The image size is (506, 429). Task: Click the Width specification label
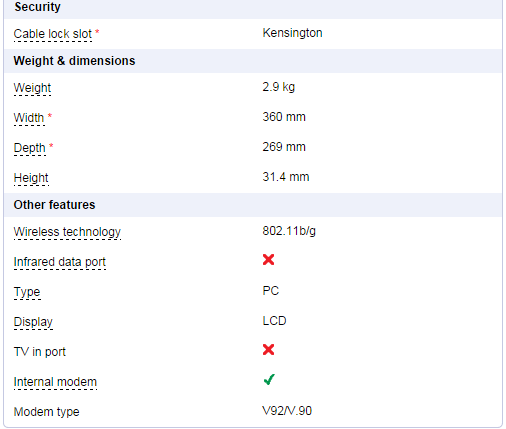coord(29,118)
